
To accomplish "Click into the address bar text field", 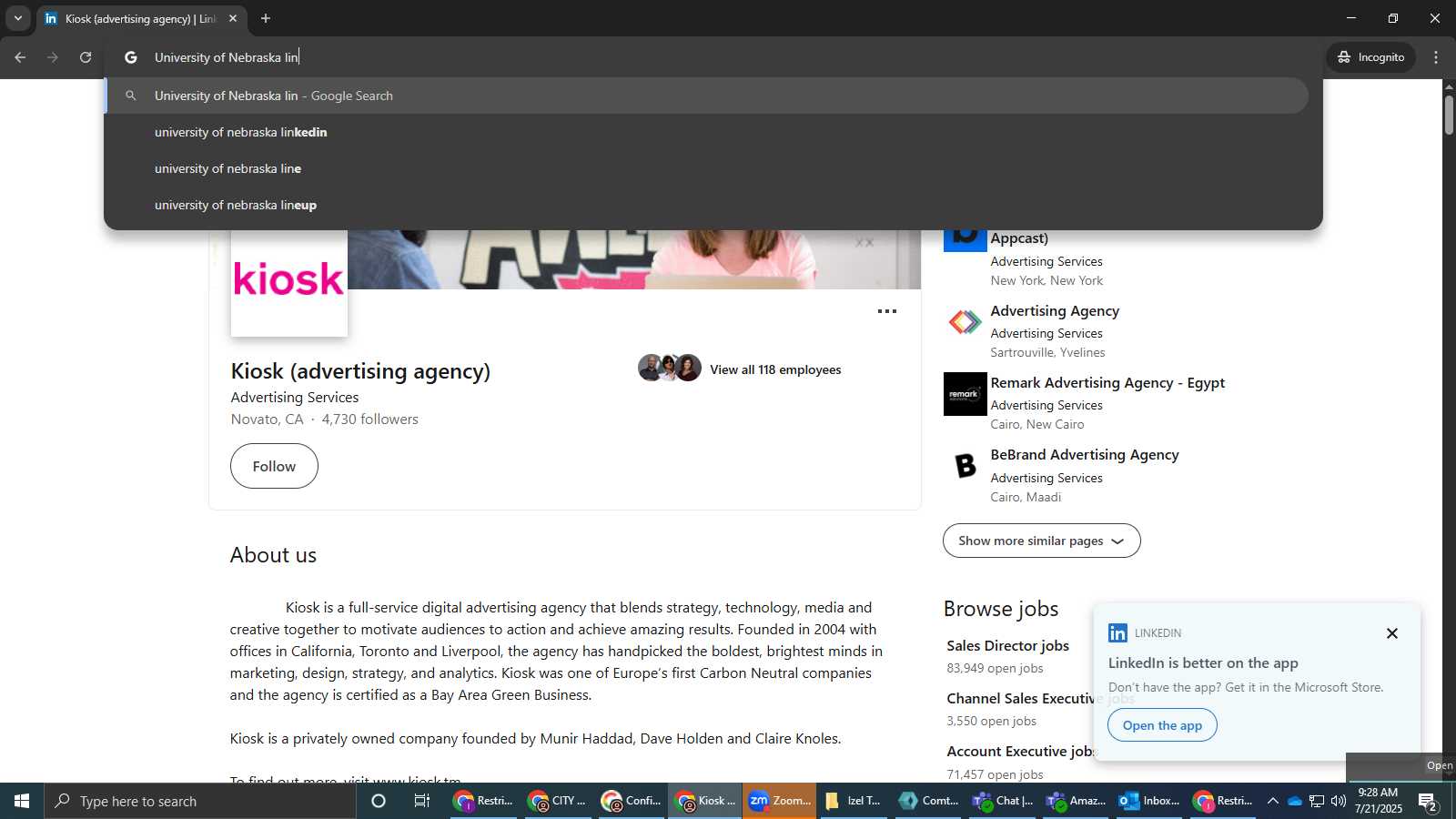I will (710, 57).
